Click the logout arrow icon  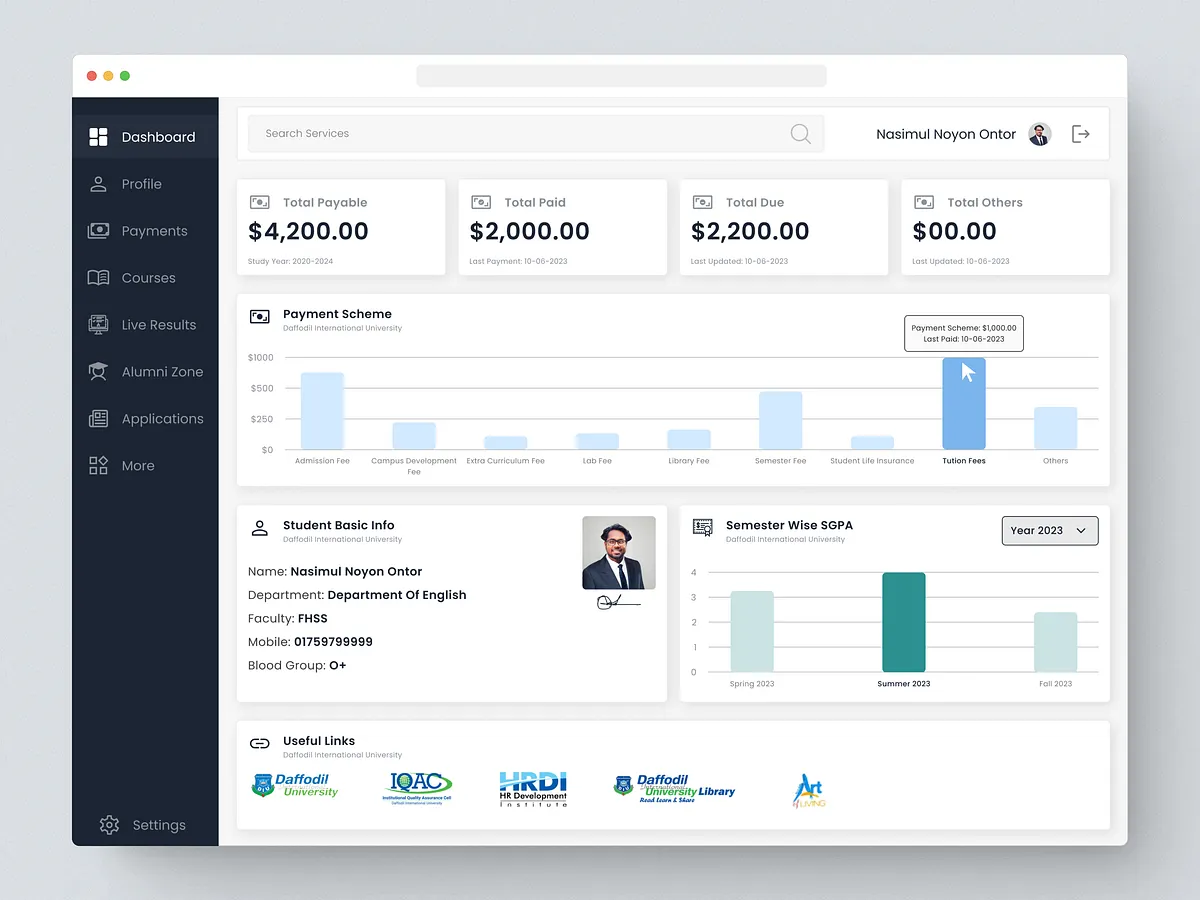coord(1080,133)
